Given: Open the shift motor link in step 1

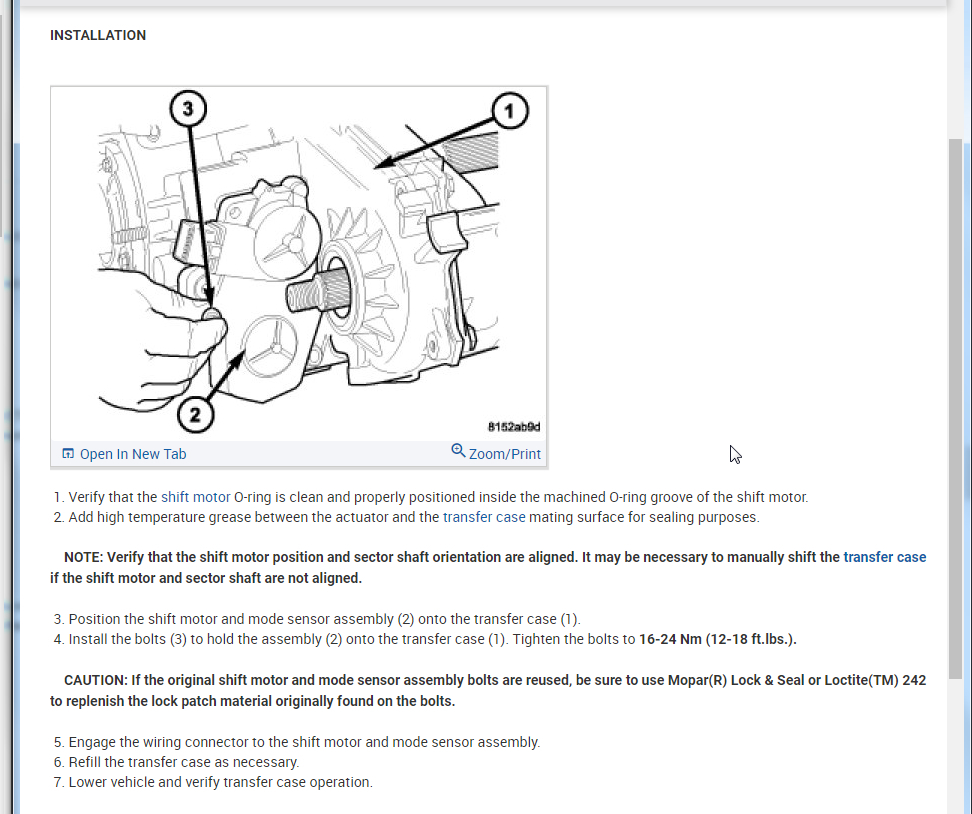Looking at the screenshot, I should coord(195,497).
